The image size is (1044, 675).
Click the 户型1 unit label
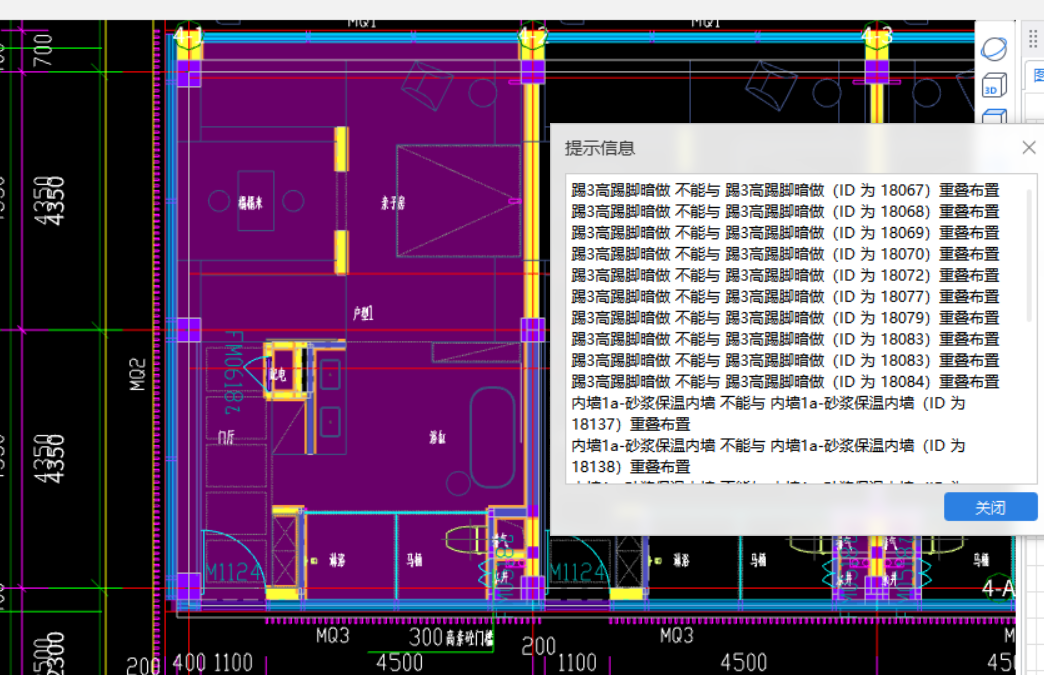364,313
